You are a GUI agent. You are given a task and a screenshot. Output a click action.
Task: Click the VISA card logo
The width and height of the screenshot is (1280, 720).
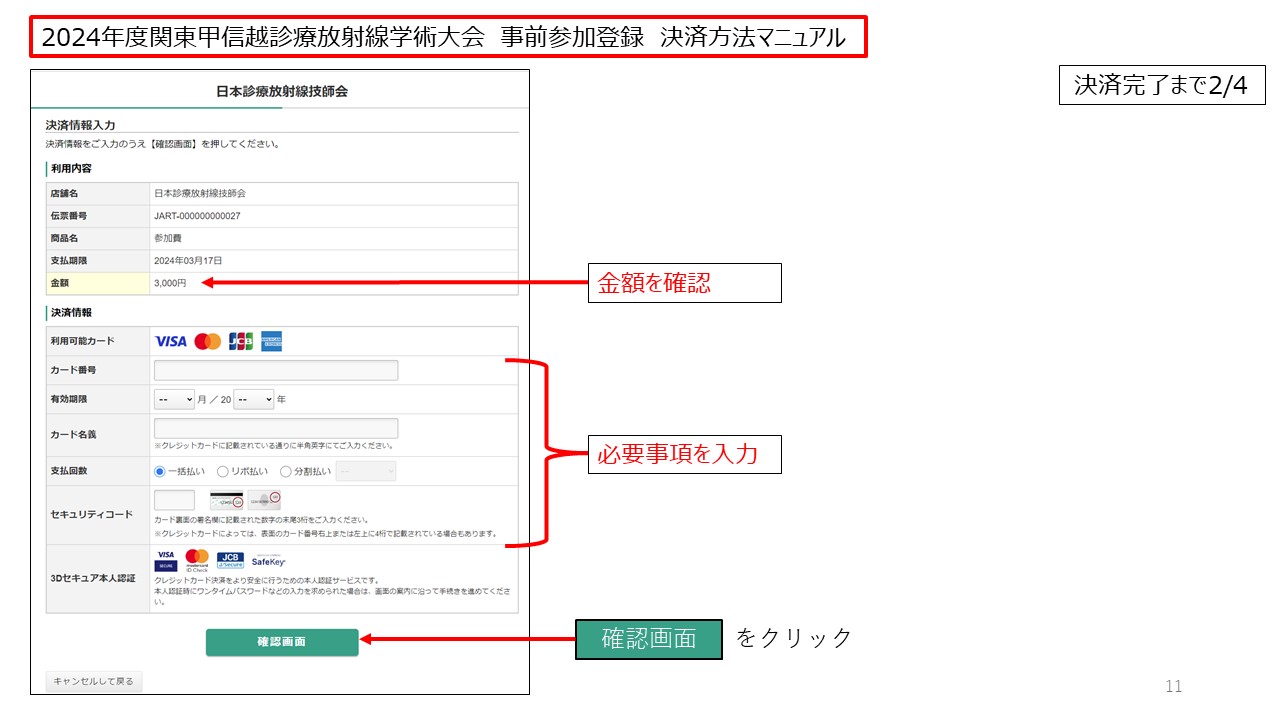click(170, 342)
